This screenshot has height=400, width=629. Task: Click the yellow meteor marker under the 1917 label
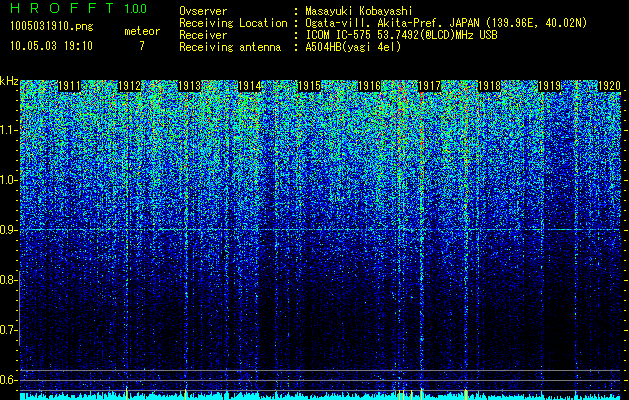(422, 394)
